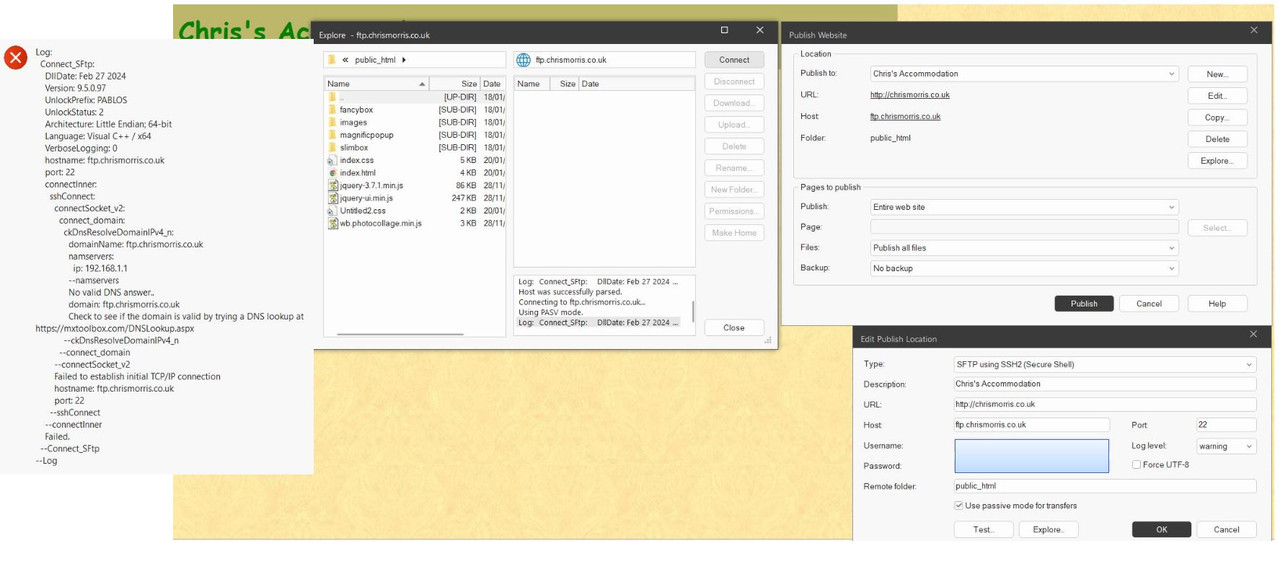The width and height of the screenshot is (1280, 569).
Task: Click the Remote folder input field
Action: (1105, 486)
